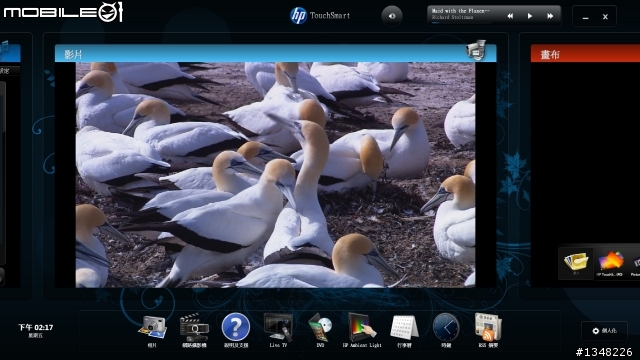This screenshot has width=640, height=360.
Task: Select the HP TouchSmart orange photos thumbnail
Action: [x=611, y=262]
